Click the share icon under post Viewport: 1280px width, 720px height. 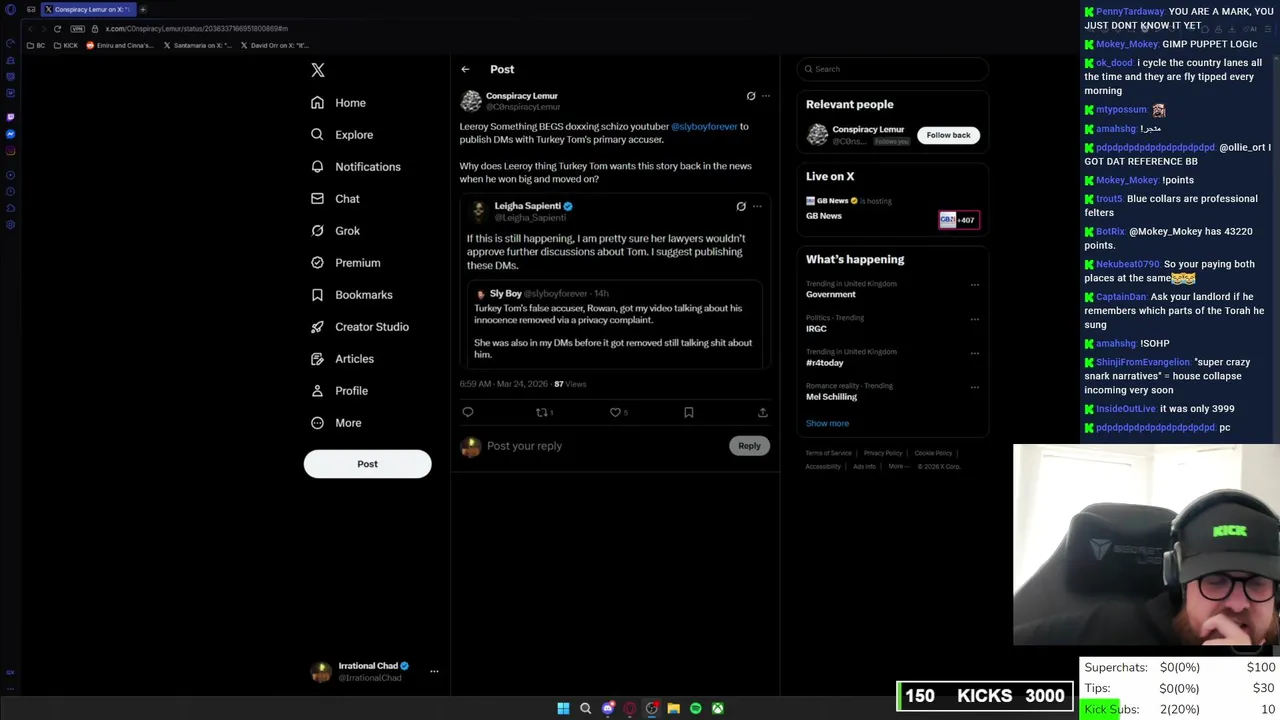coord(762,412)
